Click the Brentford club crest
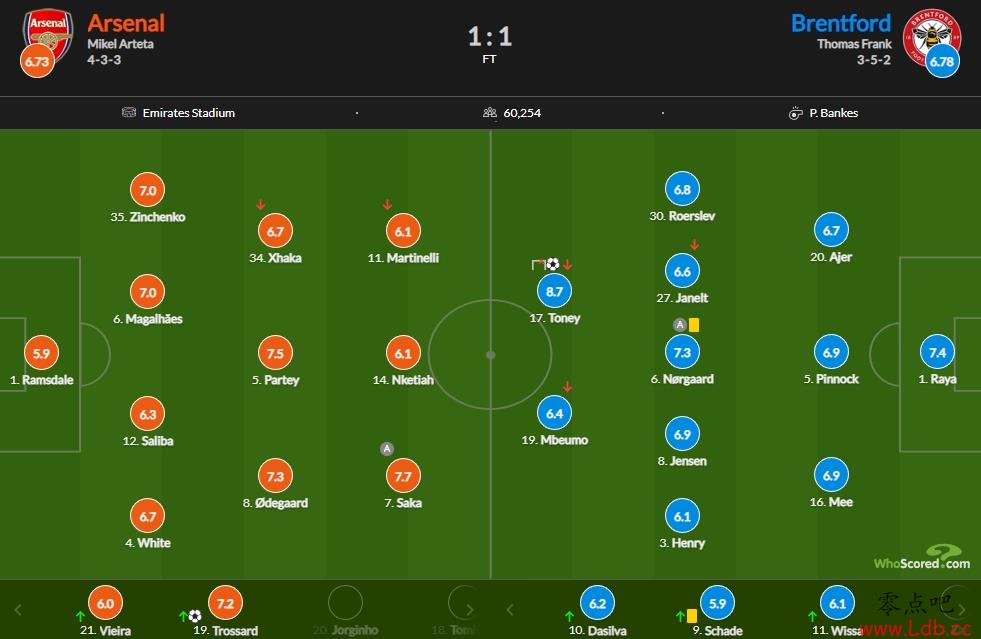Image resolution: width=981 pixels, height=639 pixels. click(932, 36)
